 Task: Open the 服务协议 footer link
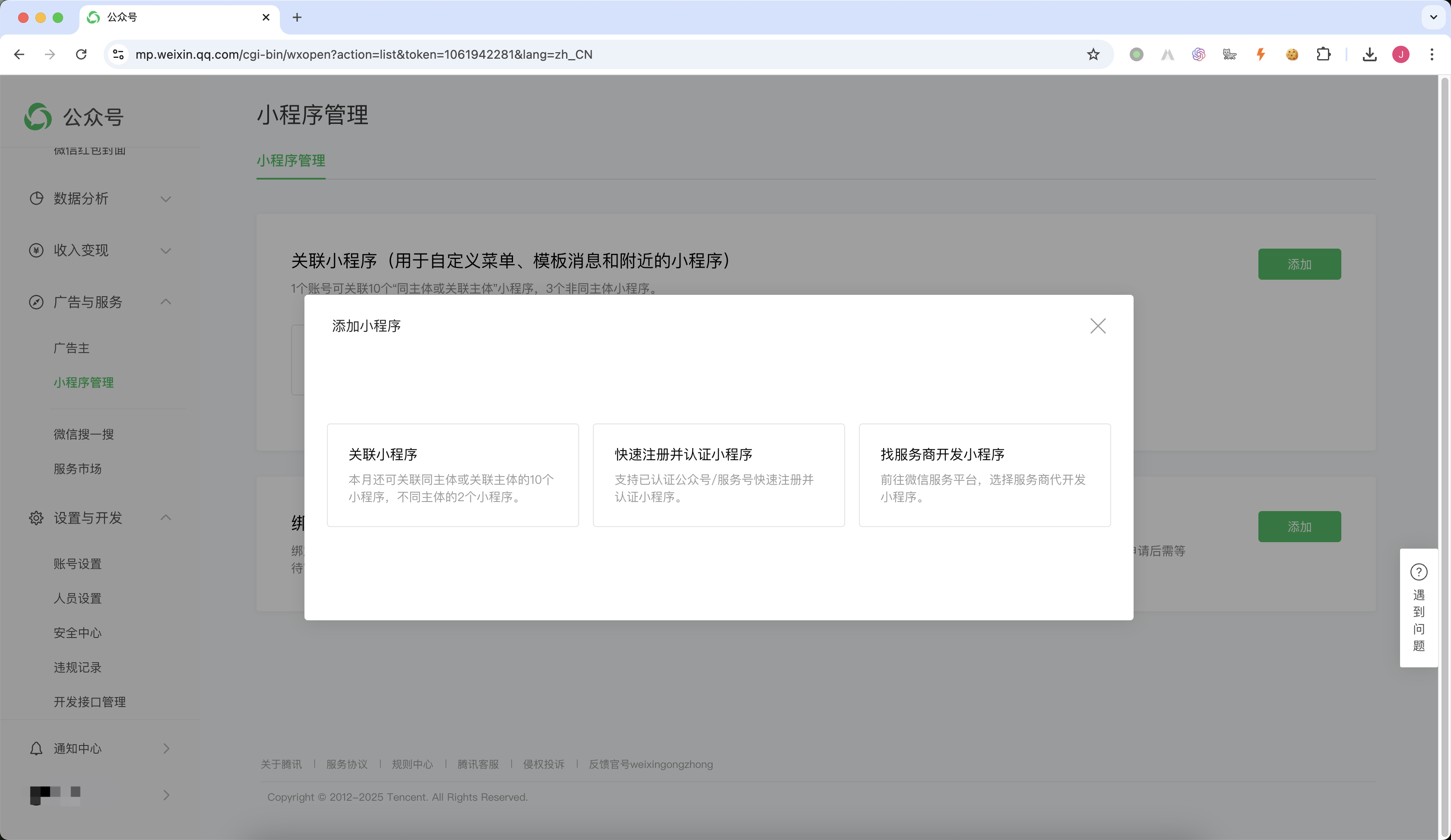click(347, 764)
